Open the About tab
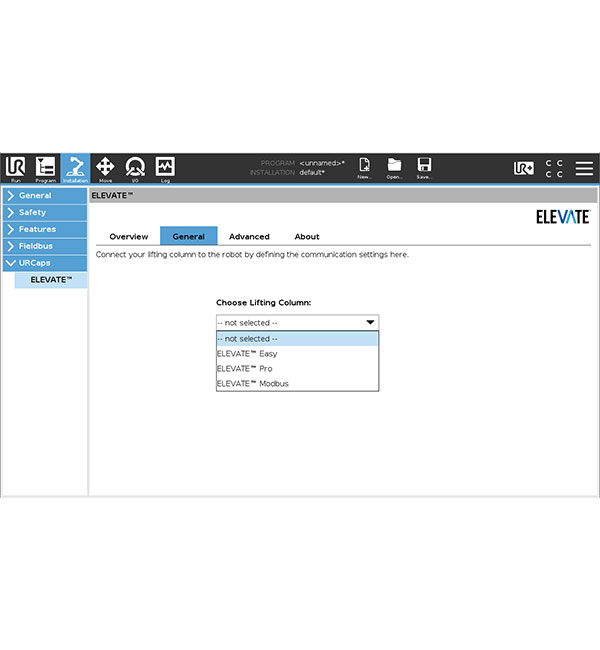 (x=307, y=237)
